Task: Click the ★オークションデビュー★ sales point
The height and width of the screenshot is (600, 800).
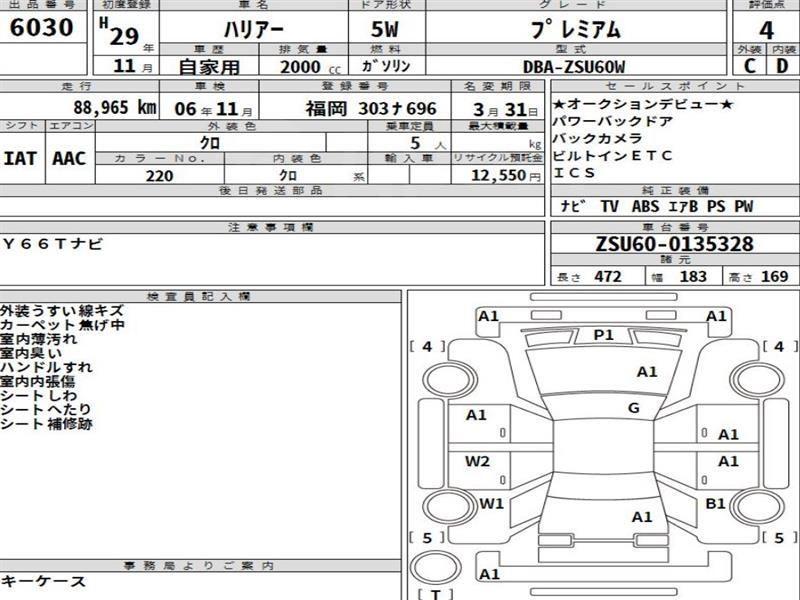Action: (x=643, y=104)
